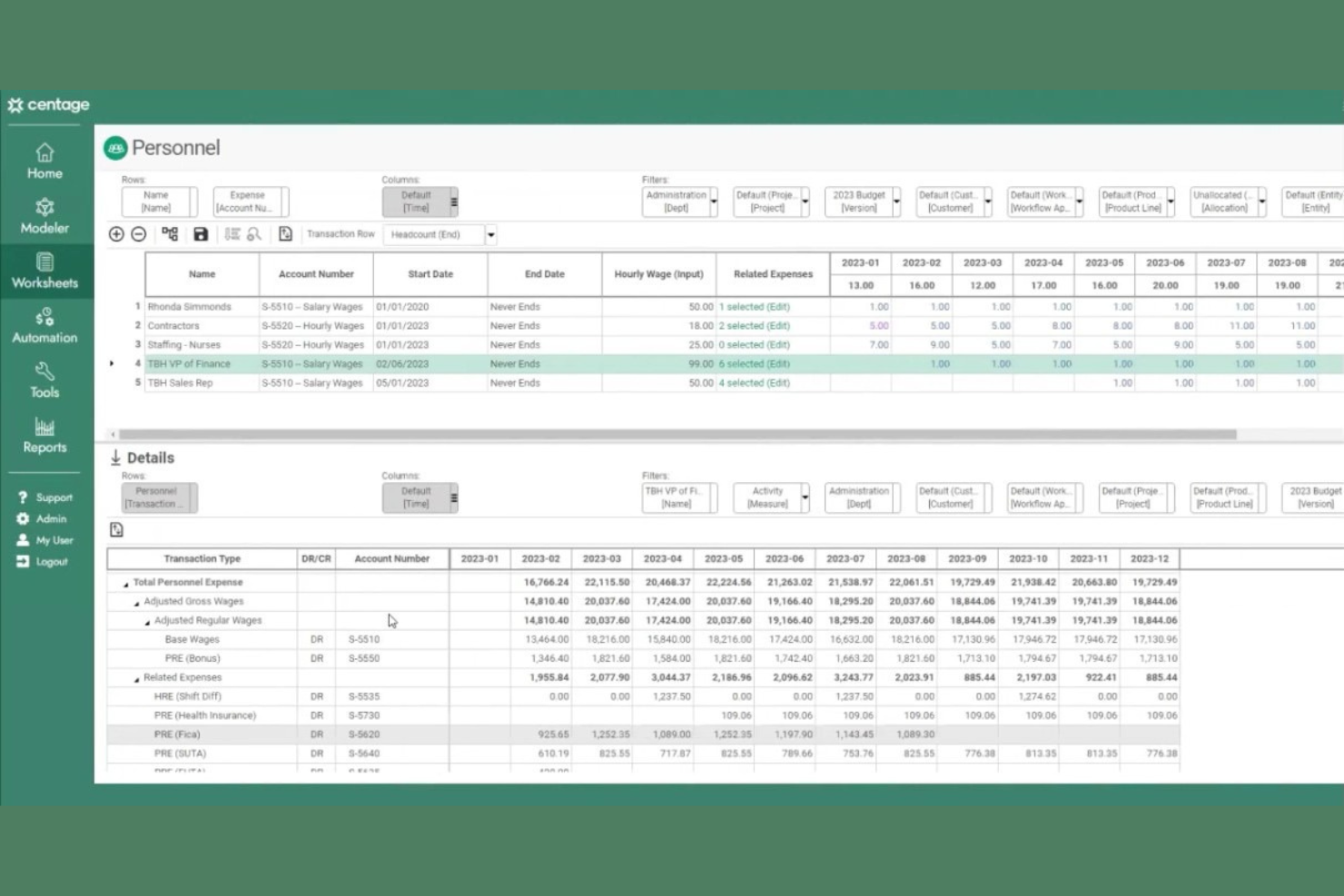This screenshot has width=1344, height=896.
Task: Click the add row plus icon
Action: coord(118,234)
